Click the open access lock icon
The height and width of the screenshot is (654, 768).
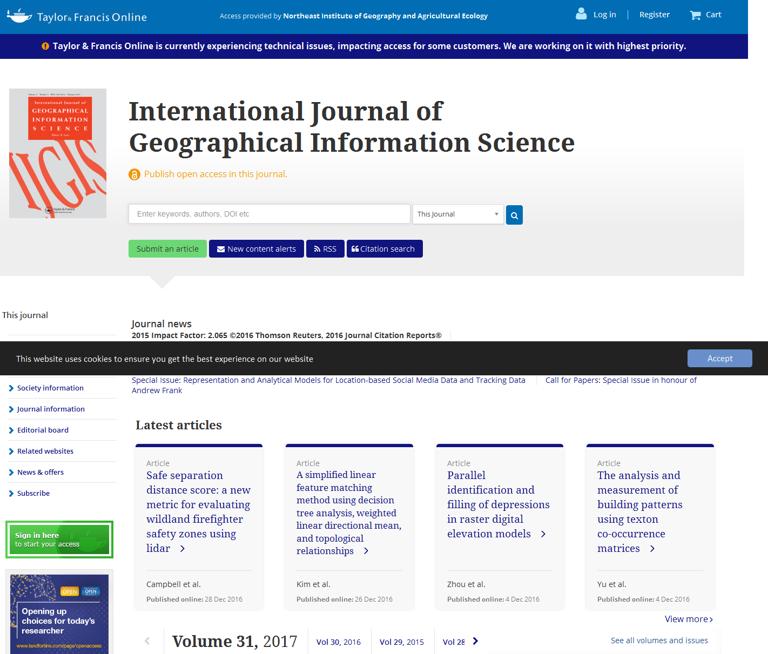pos(134,174)
